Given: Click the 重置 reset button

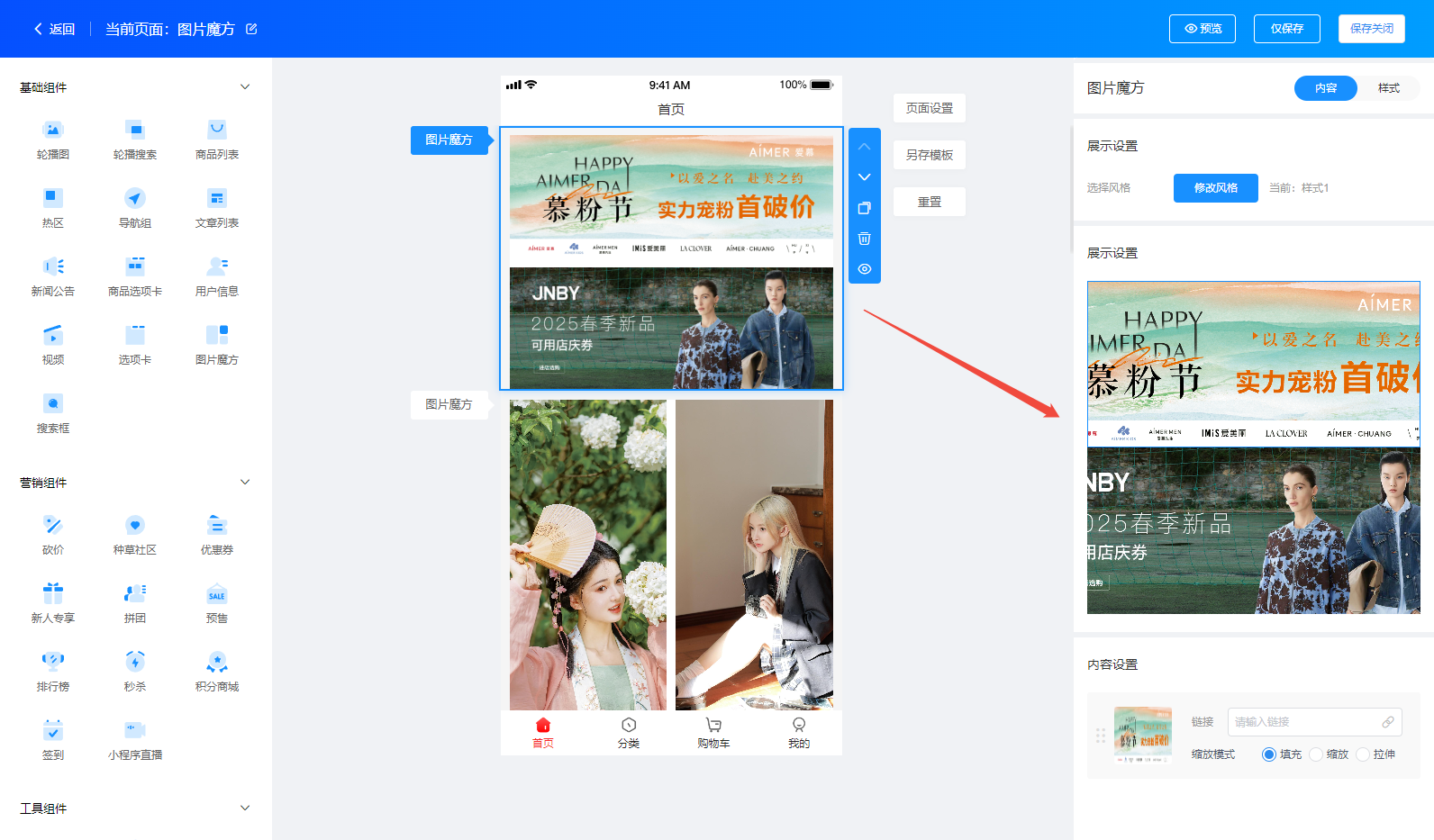Looking at the screenshot, I should coord(929,202).
